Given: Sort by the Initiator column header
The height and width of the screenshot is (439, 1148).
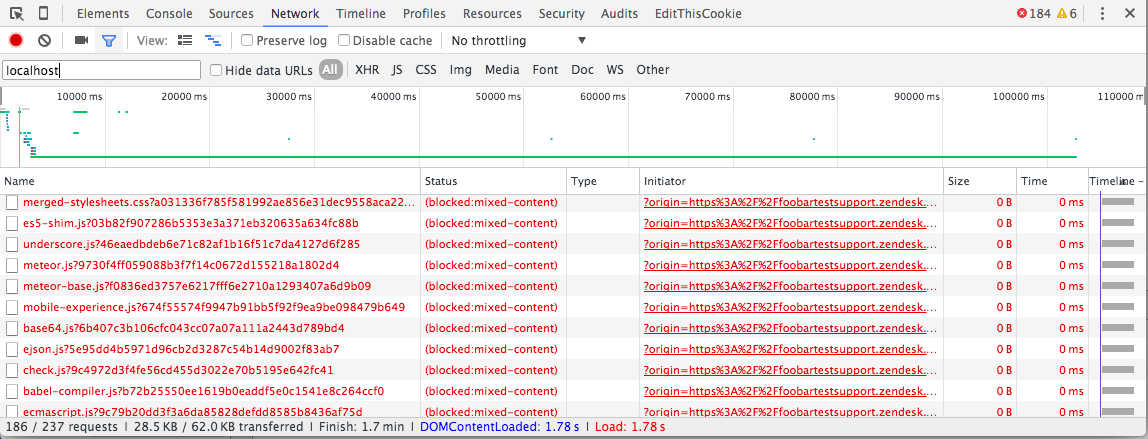Looking at the screenshot, I should tap(791, 181).
